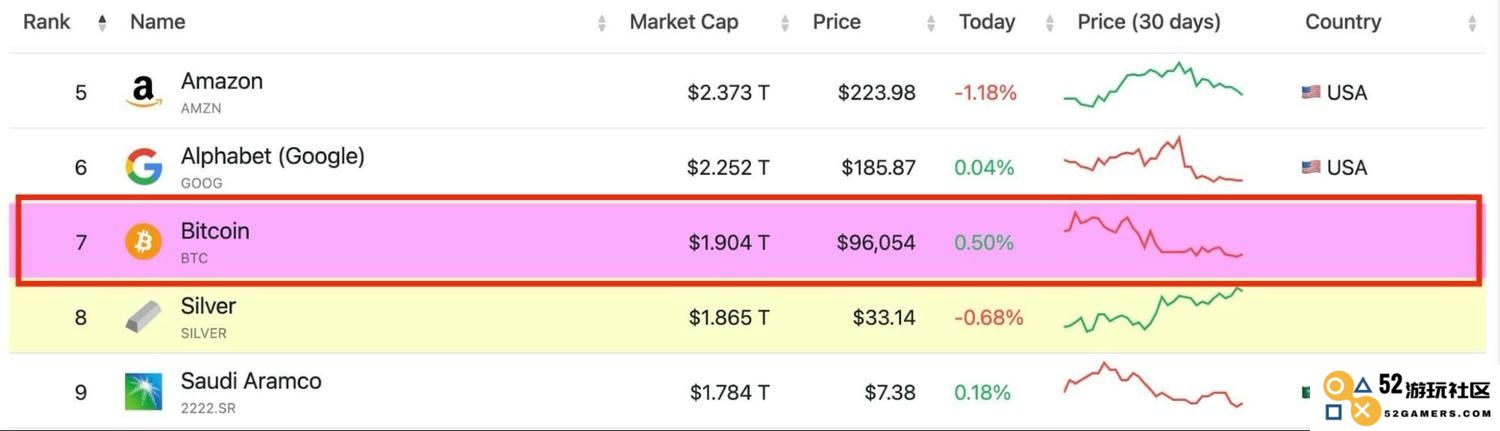Click the USA flag in Alphabet row
The width and height of the screenshot is (1500, 431).
pos(1311,167)
